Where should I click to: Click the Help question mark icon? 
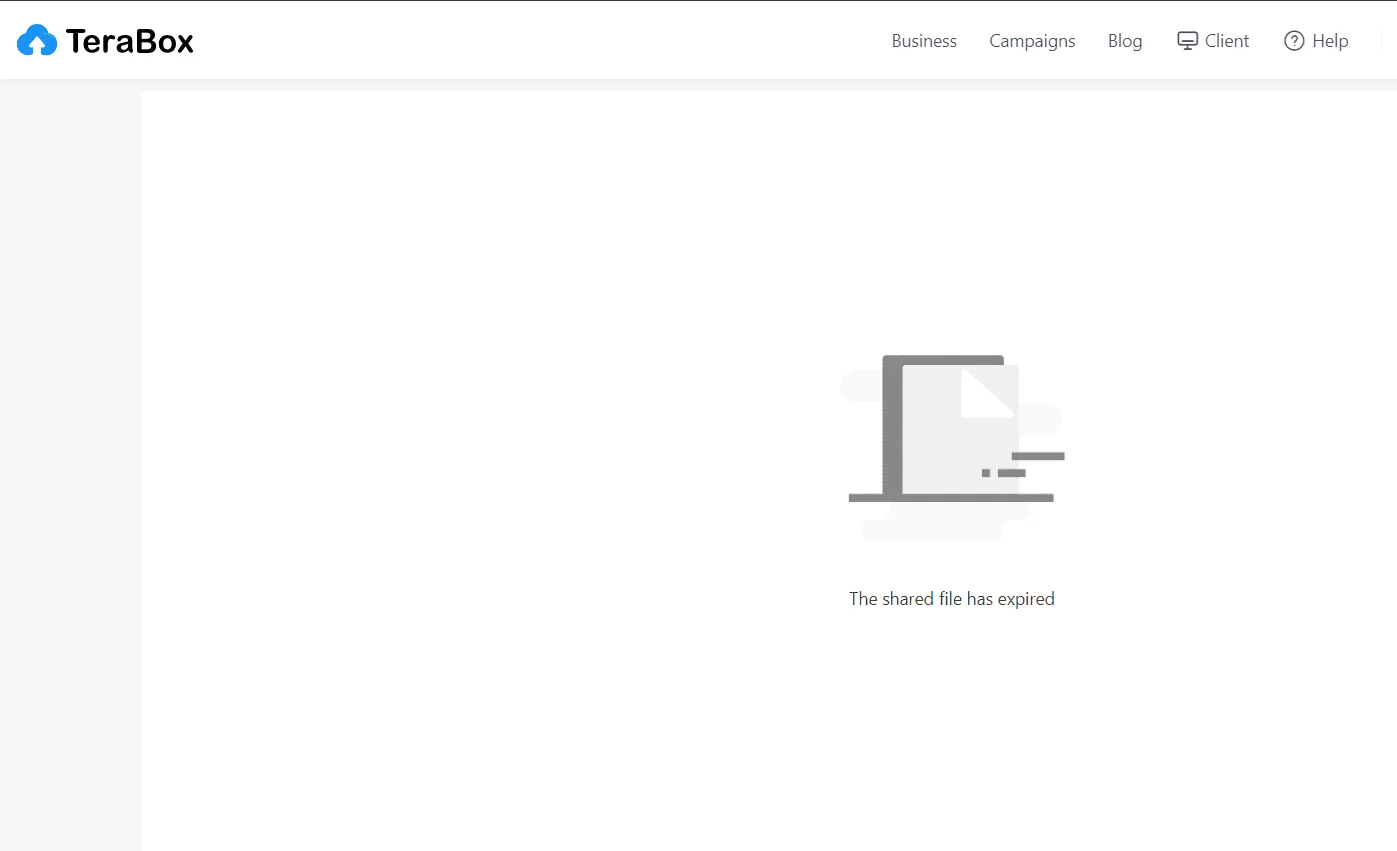[x=1294, y=41]
